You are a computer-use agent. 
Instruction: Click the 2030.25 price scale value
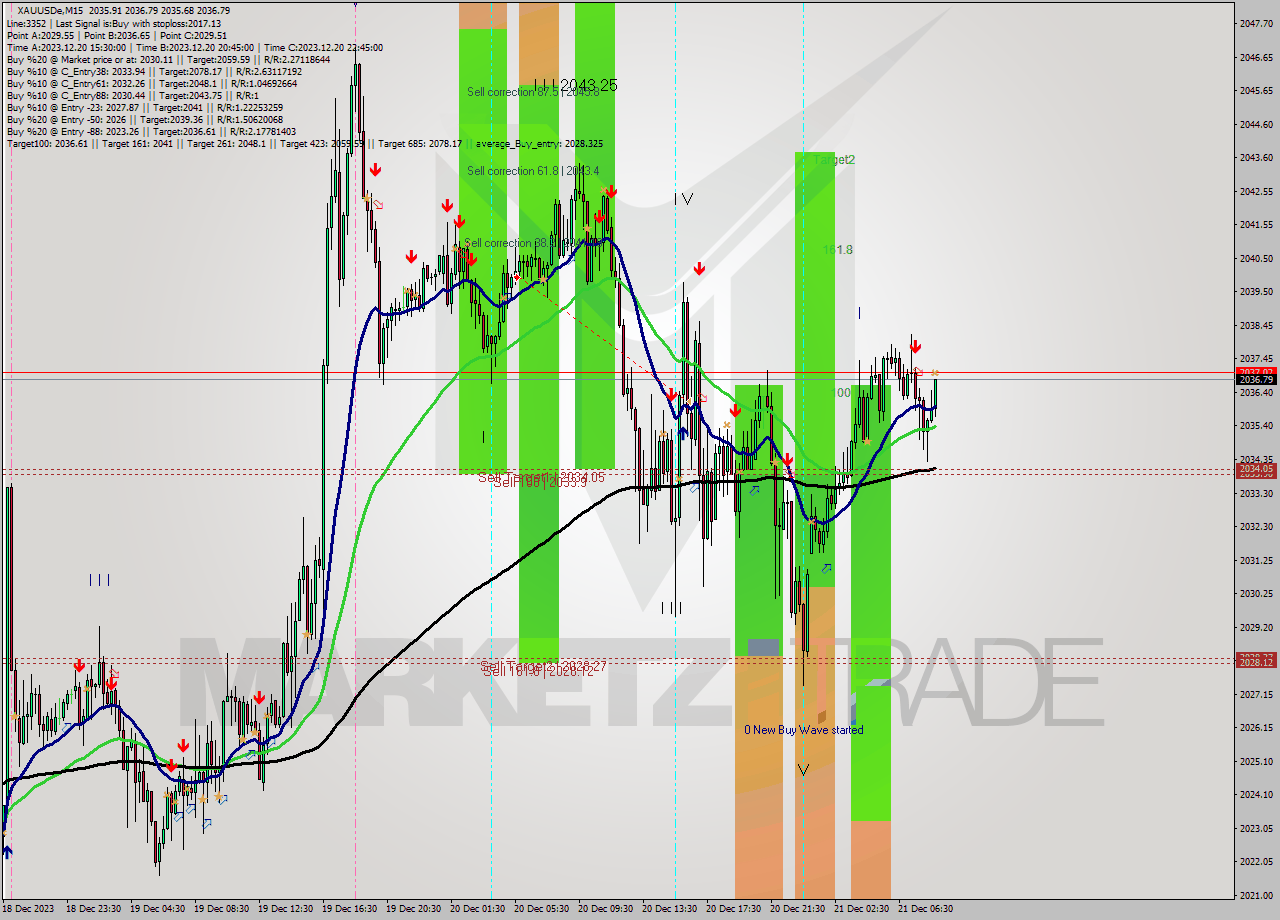1256,593
